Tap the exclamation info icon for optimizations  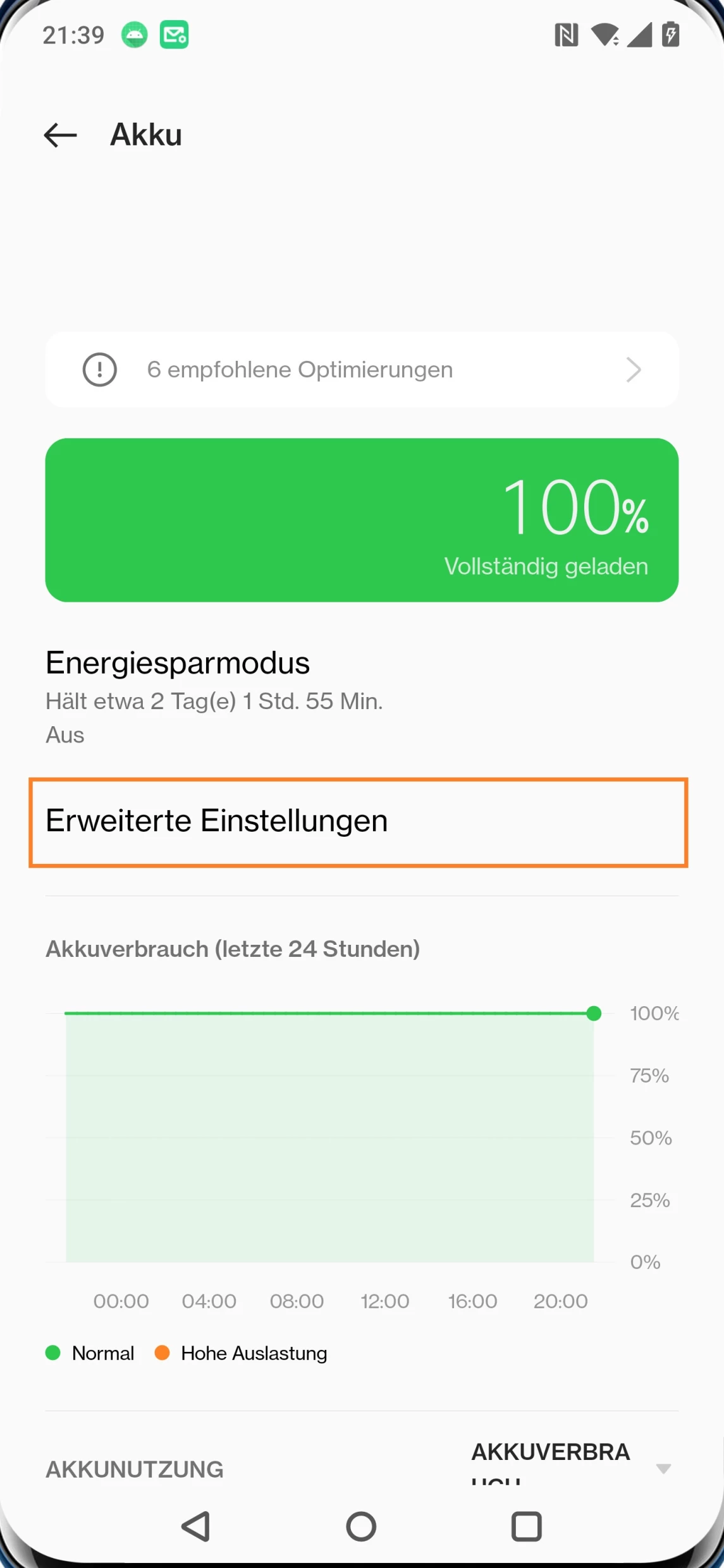(x=100, y=370)
